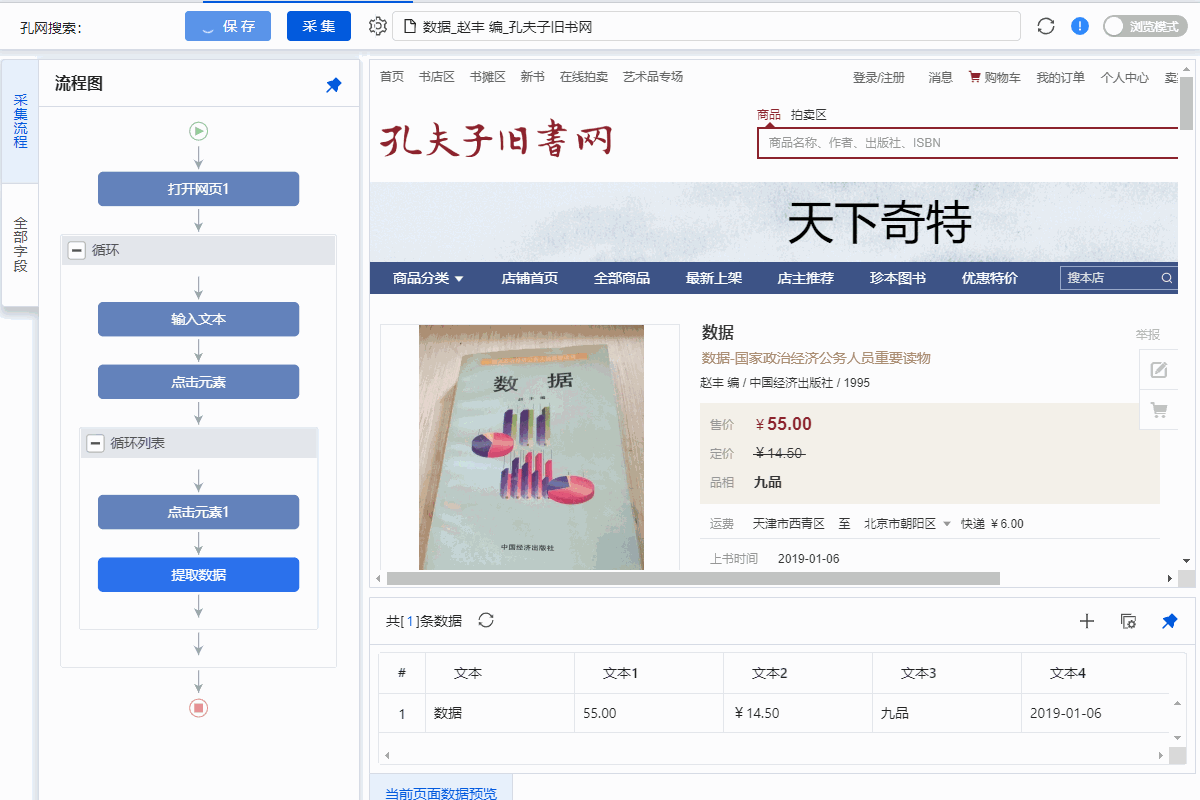Click the 举报 link
The width and height of the screenshot is (1200, 800).
coord(1148,335)
